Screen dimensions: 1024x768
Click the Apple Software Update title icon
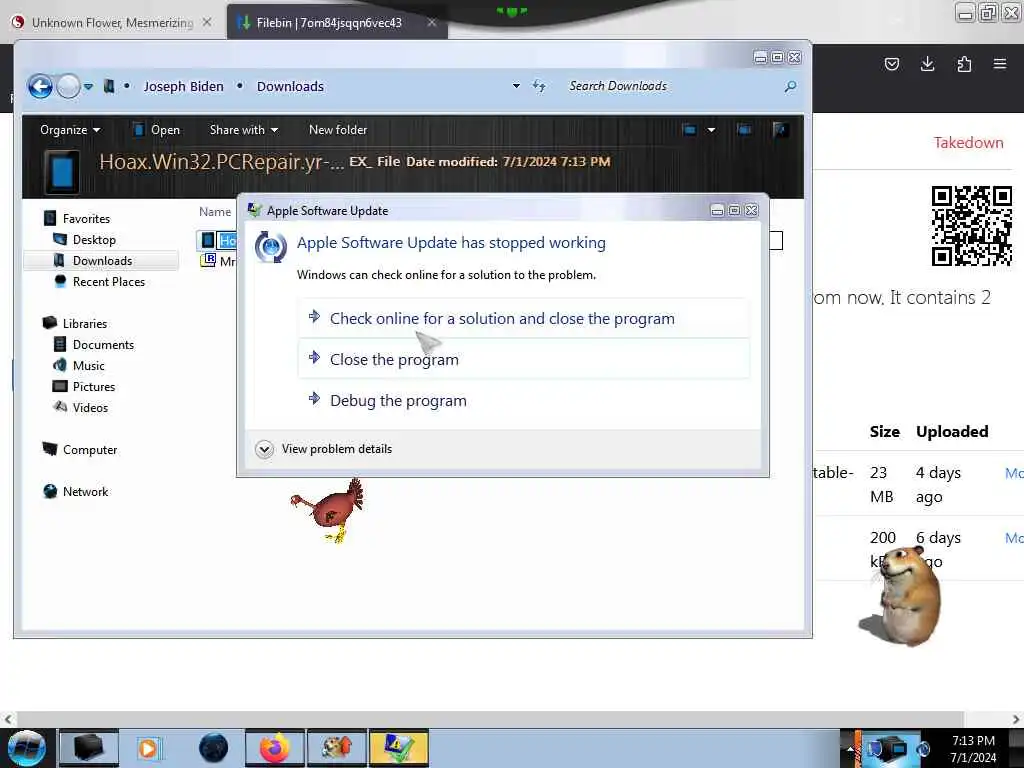[x=255, y=210]
